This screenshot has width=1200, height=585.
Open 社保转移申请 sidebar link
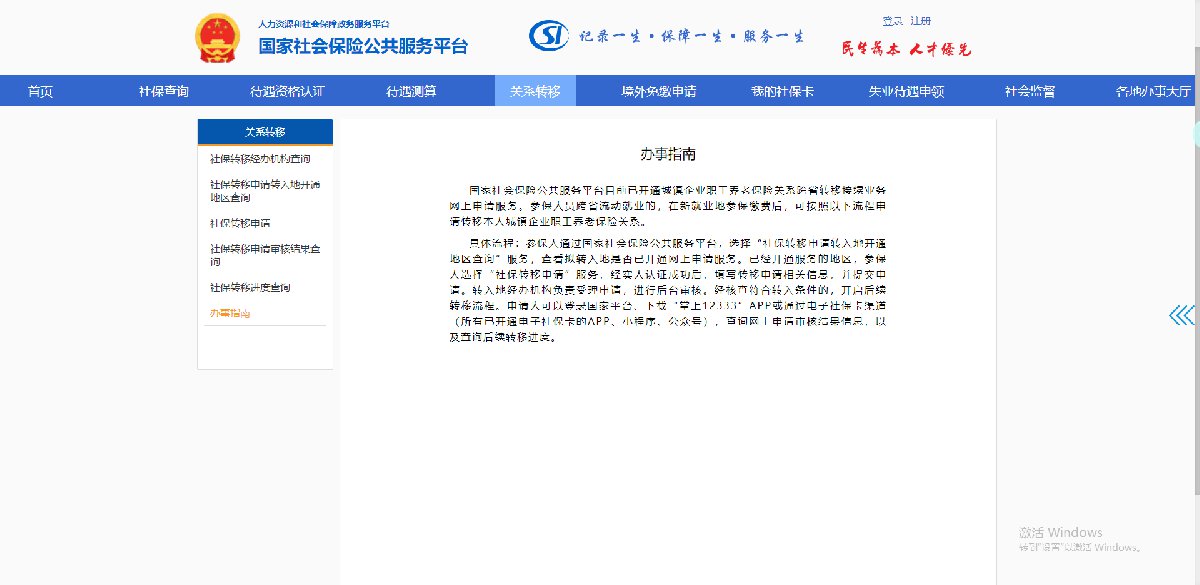(x=240, y=223)
